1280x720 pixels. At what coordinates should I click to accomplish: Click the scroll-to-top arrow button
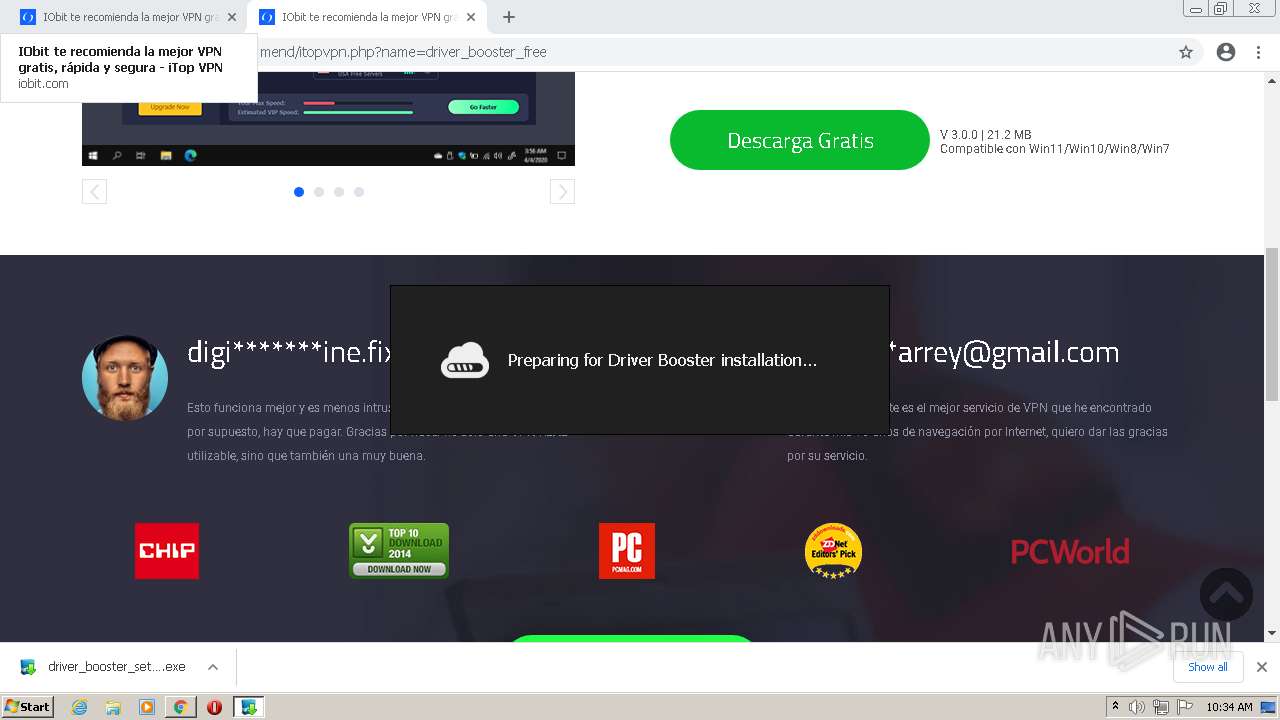click(x=1226, y=594)
